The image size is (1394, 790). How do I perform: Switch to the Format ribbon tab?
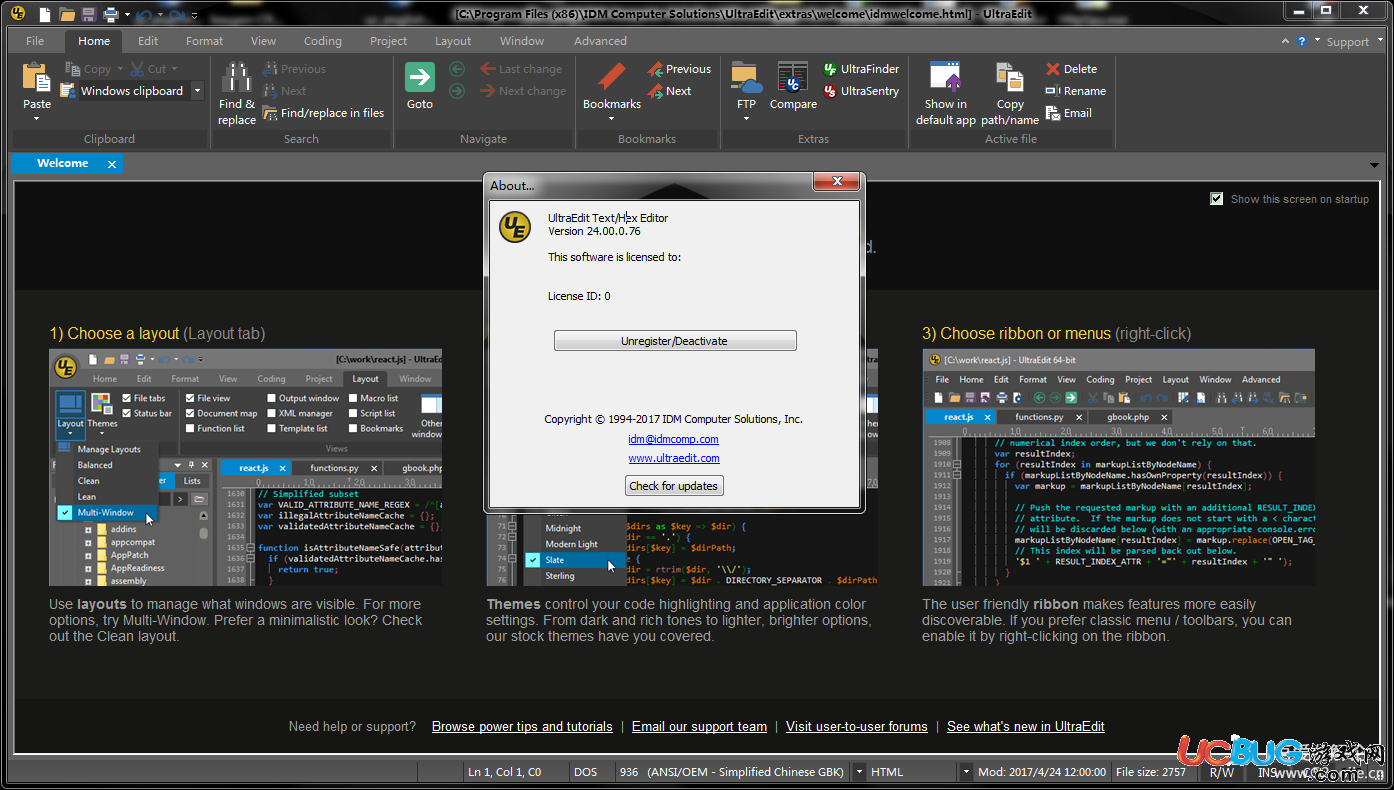click(x=204, y=41)
